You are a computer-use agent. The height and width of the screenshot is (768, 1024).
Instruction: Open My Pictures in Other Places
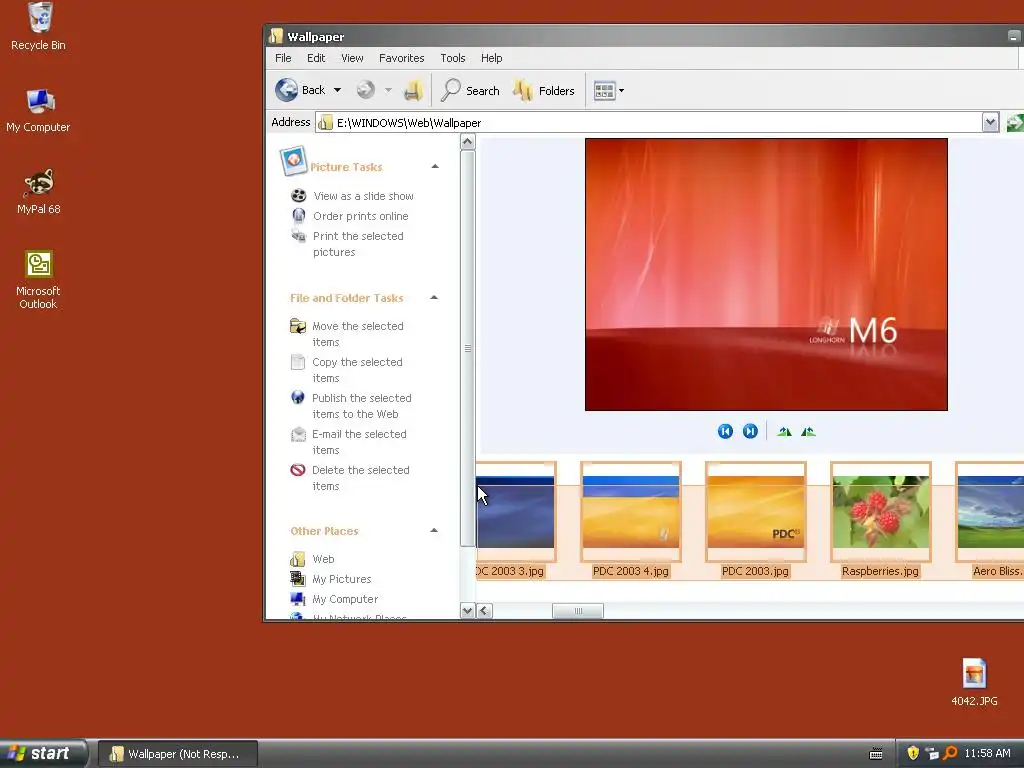342,579
